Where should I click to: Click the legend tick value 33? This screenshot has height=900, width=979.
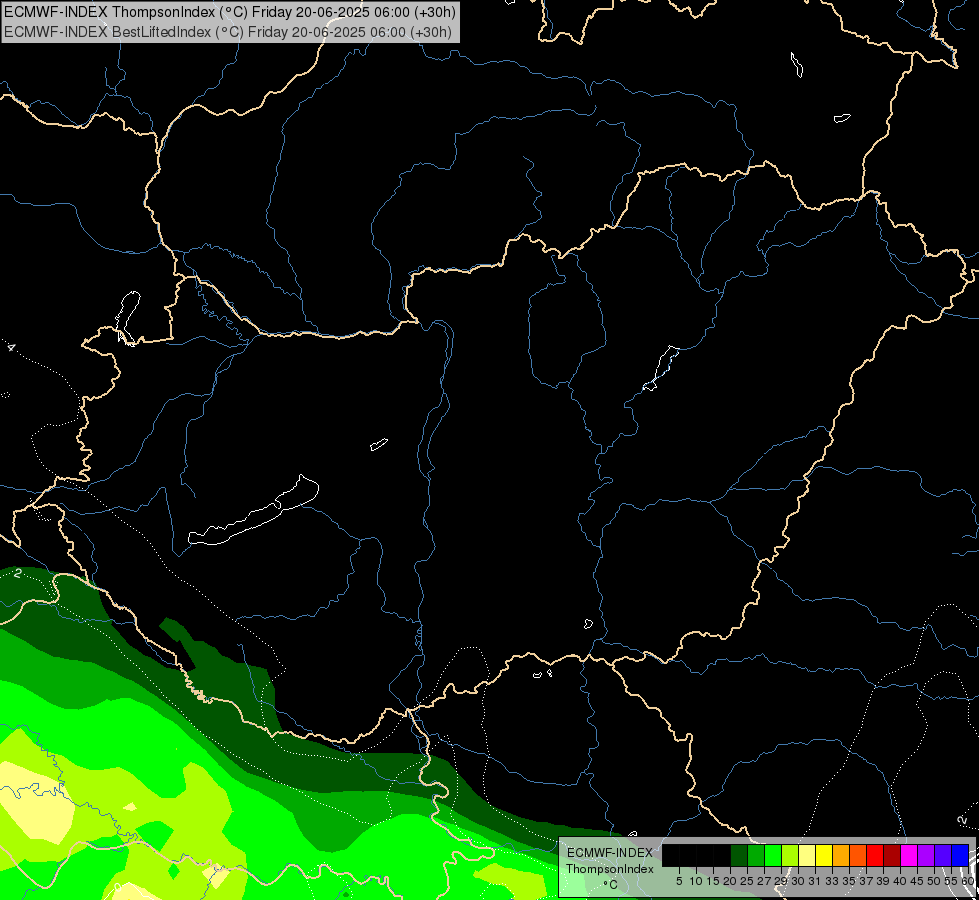click(x=832, y=881)
